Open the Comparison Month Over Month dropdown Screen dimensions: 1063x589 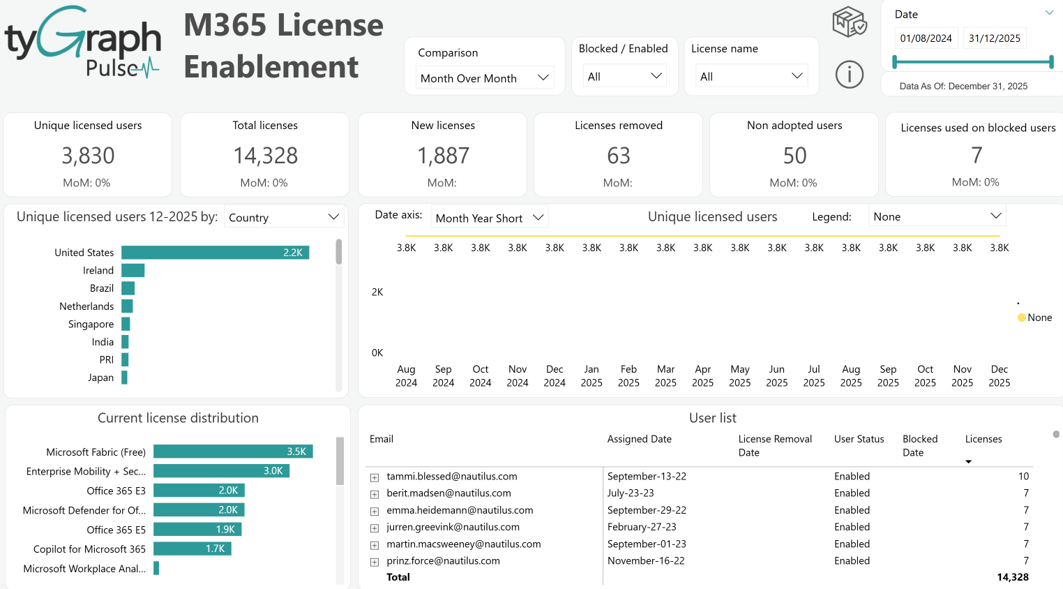point(484,78)
